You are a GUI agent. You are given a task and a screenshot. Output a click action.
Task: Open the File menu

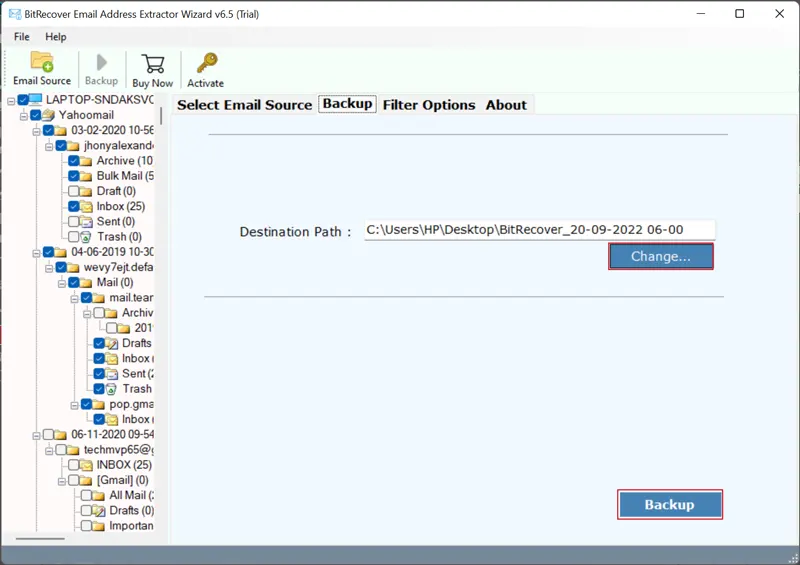(22, 37)
